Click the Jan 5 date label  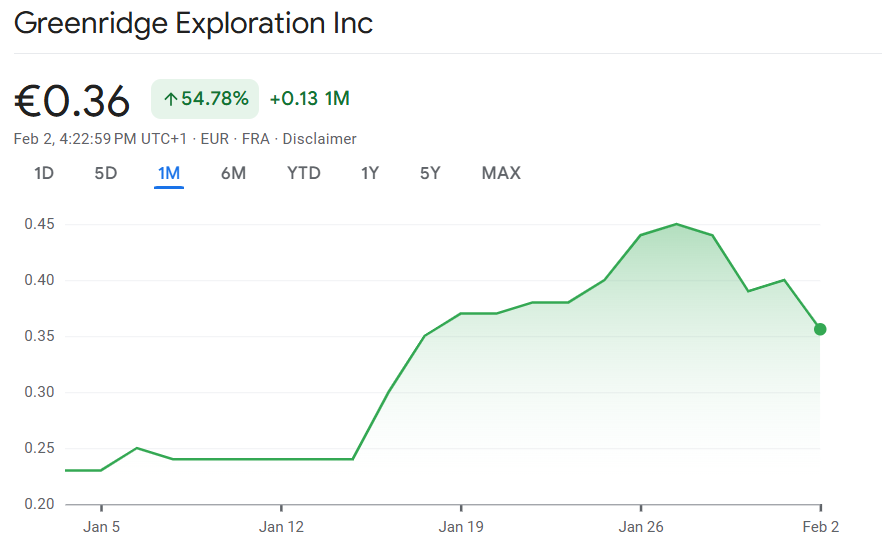tap(102, 526)
